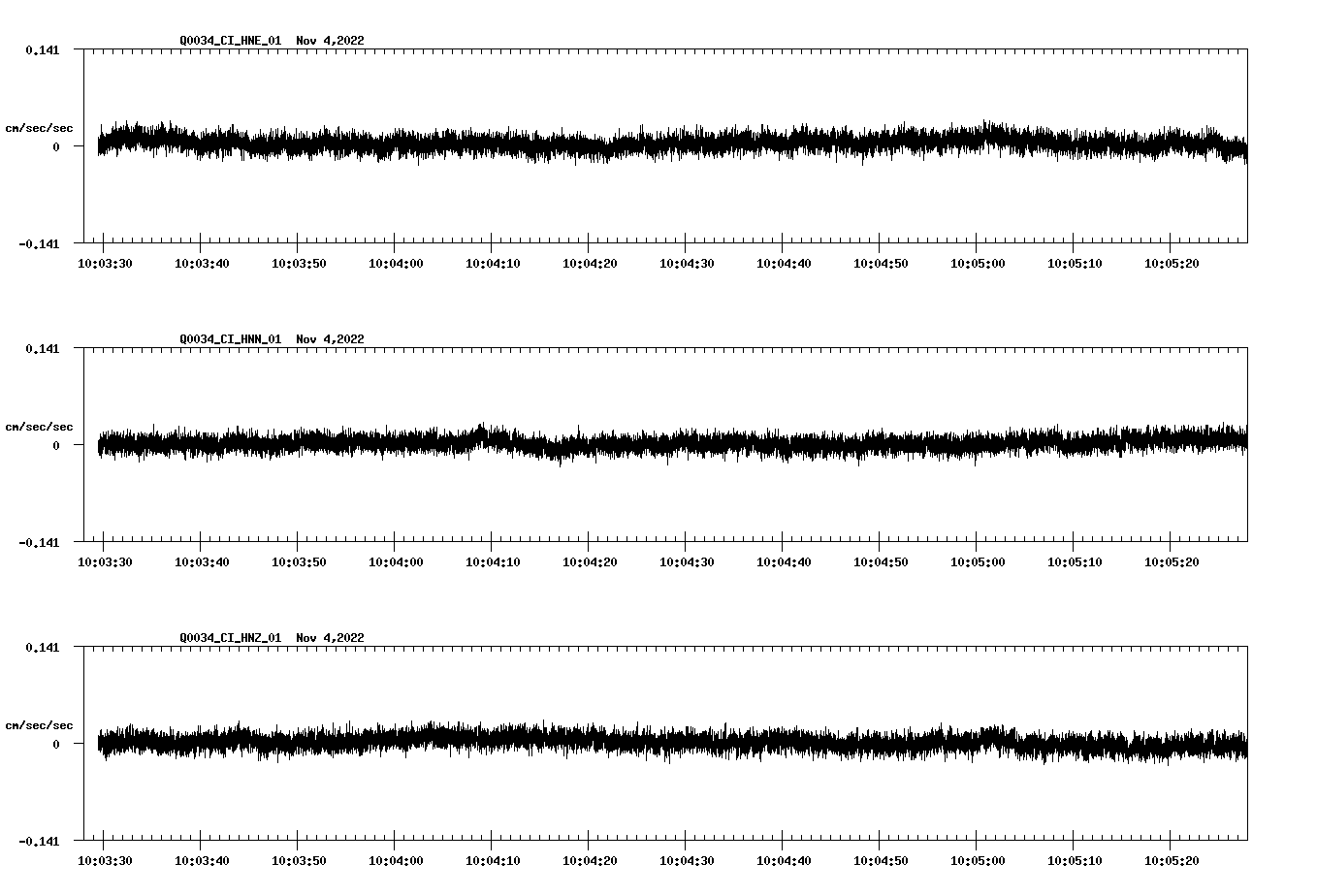Select 10:05:20 label on HNE plot axis

[1172, 263]
